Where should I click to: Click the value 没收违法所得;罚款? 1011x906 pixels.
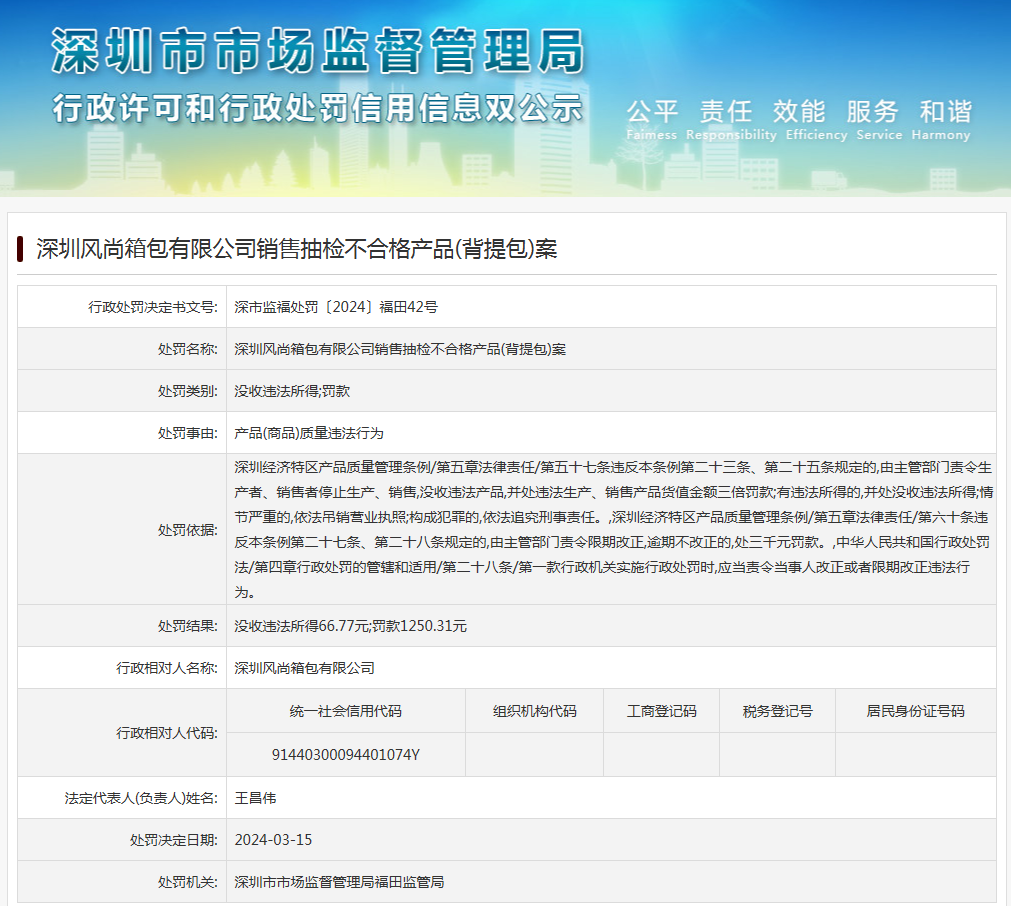point(292,391)
